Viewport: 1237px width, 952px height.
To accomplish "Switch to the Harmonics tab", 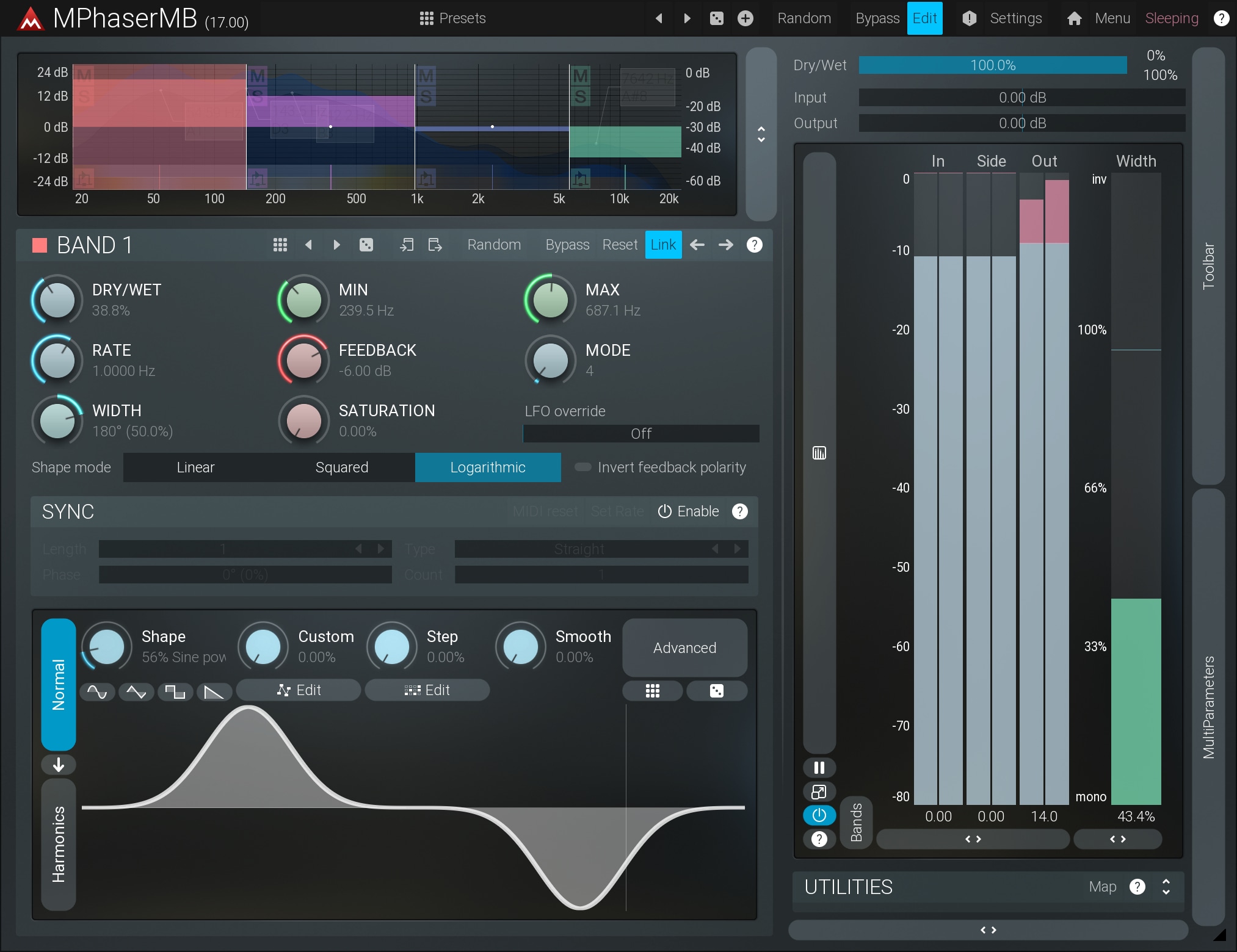I will coord(59,844).
